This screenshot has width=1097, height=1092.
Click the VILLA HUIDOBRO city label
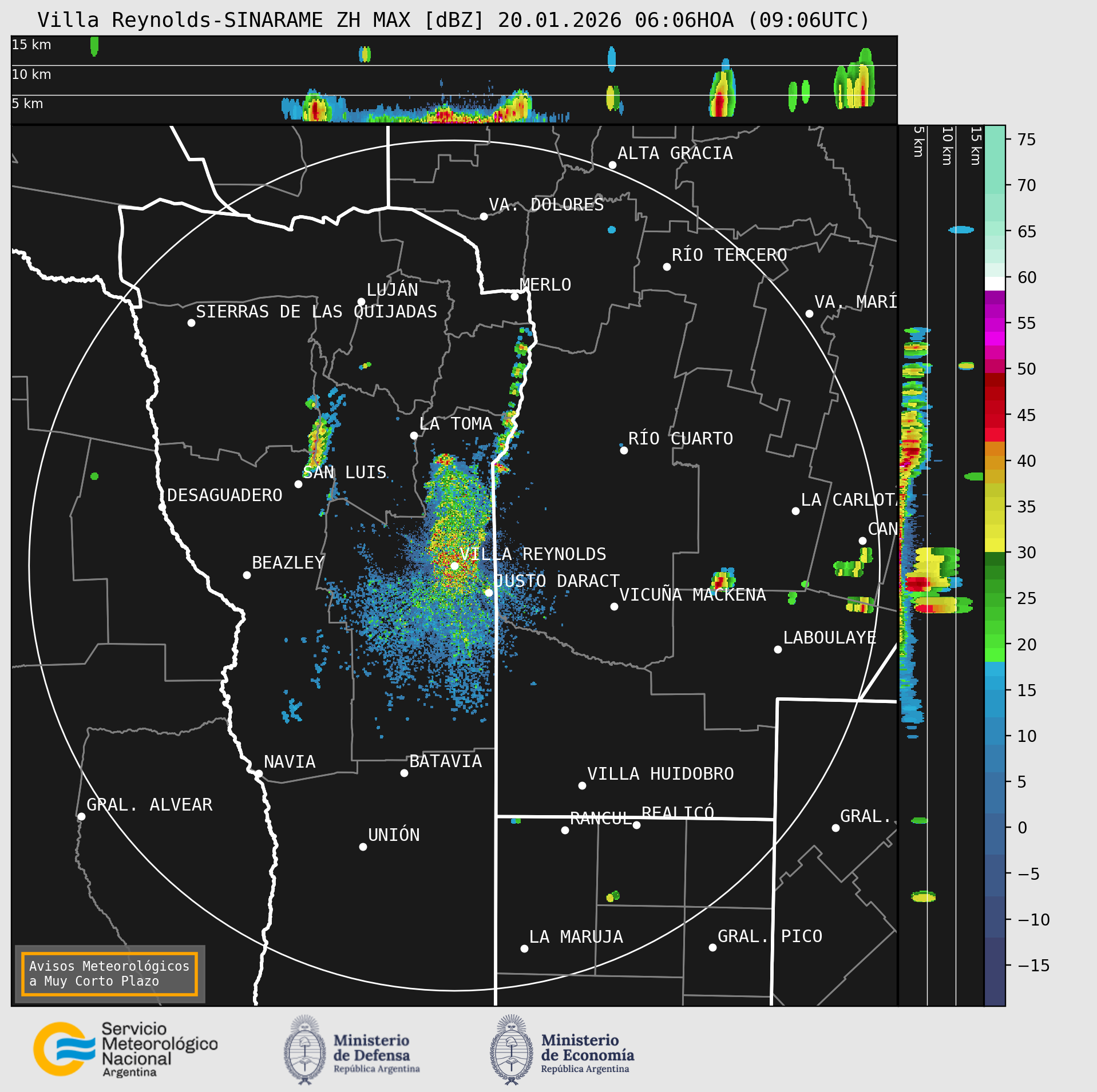(x=660, y=774)
